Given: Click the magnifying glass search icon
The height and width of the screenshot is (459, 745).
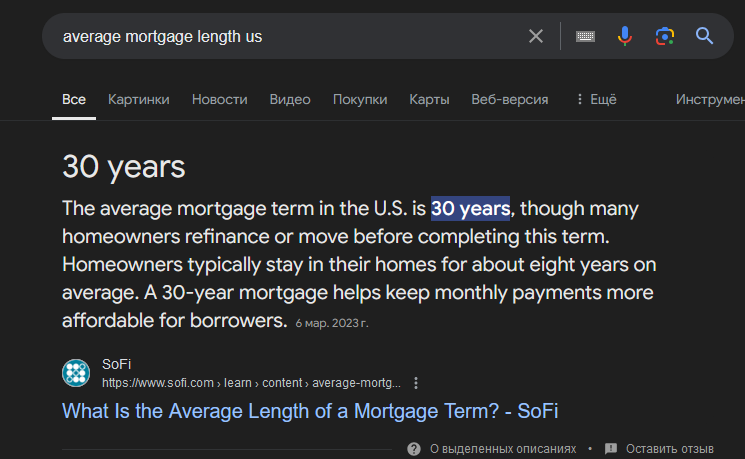Looking at the screenshot, I should point(704,36).
